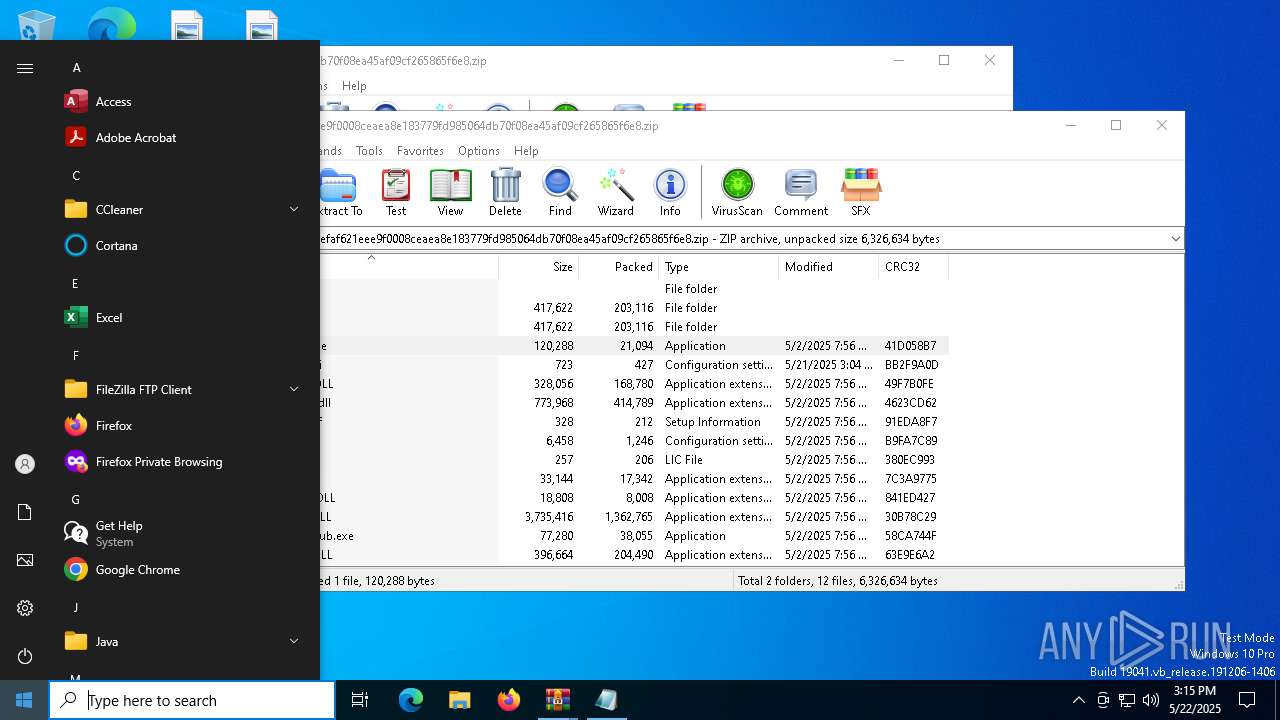This screenshot has height=720, width=1280.
Task: Sort by the Type column header
Action: click(718, 267)
